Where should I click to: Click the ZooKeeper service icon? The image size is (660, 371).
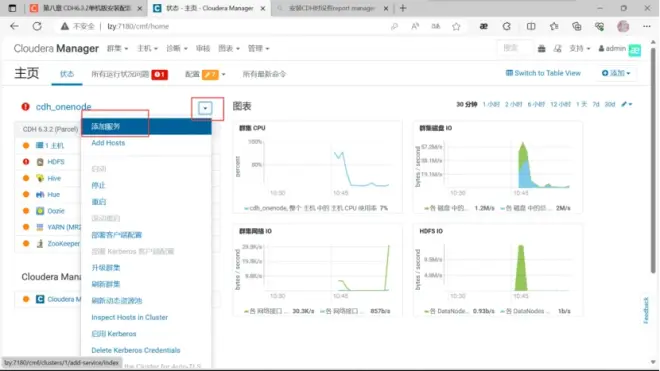(x=40, y=243)
